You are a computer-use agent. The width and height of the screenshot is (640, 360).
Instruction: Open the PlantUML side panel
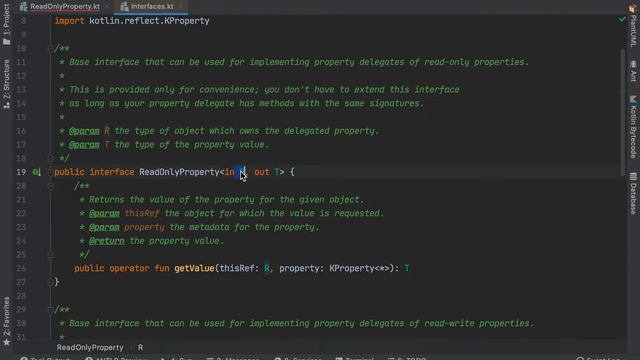click(633, 26)
